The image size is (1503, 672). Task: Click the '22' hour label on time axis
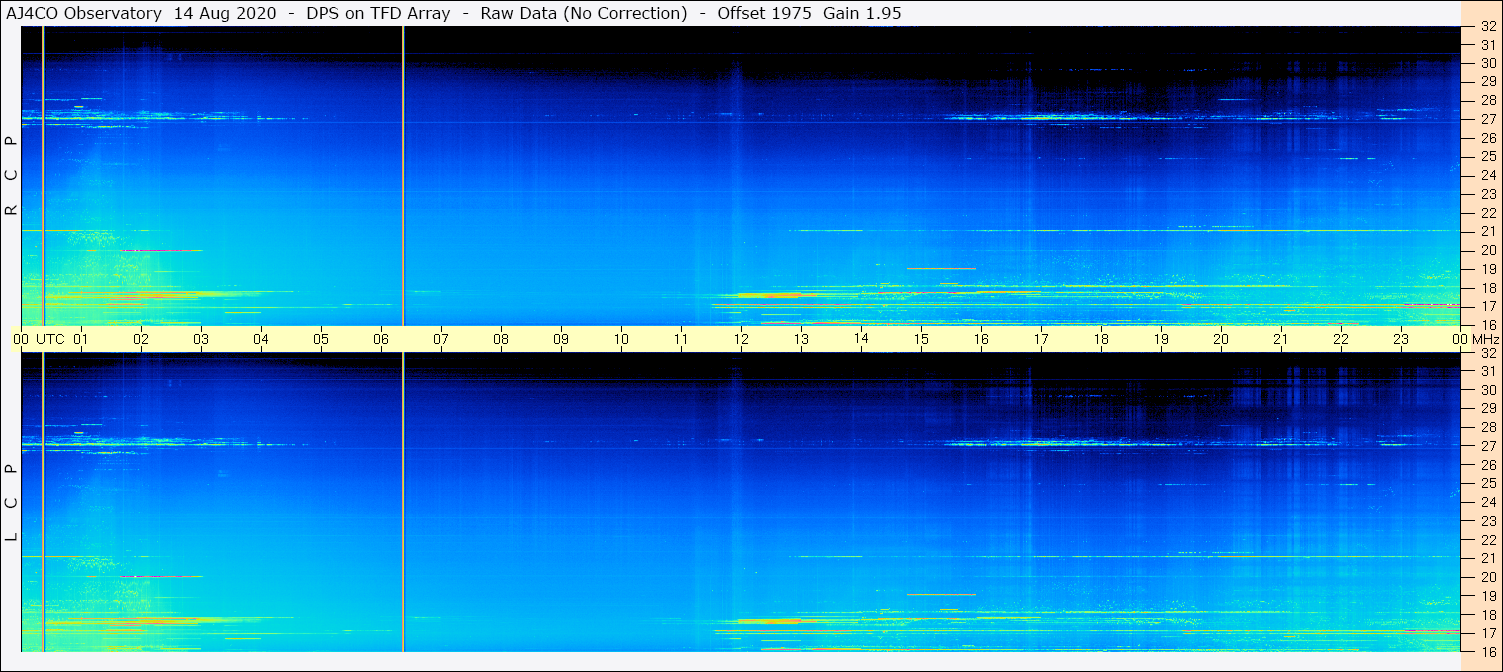tap(1341, 339)
